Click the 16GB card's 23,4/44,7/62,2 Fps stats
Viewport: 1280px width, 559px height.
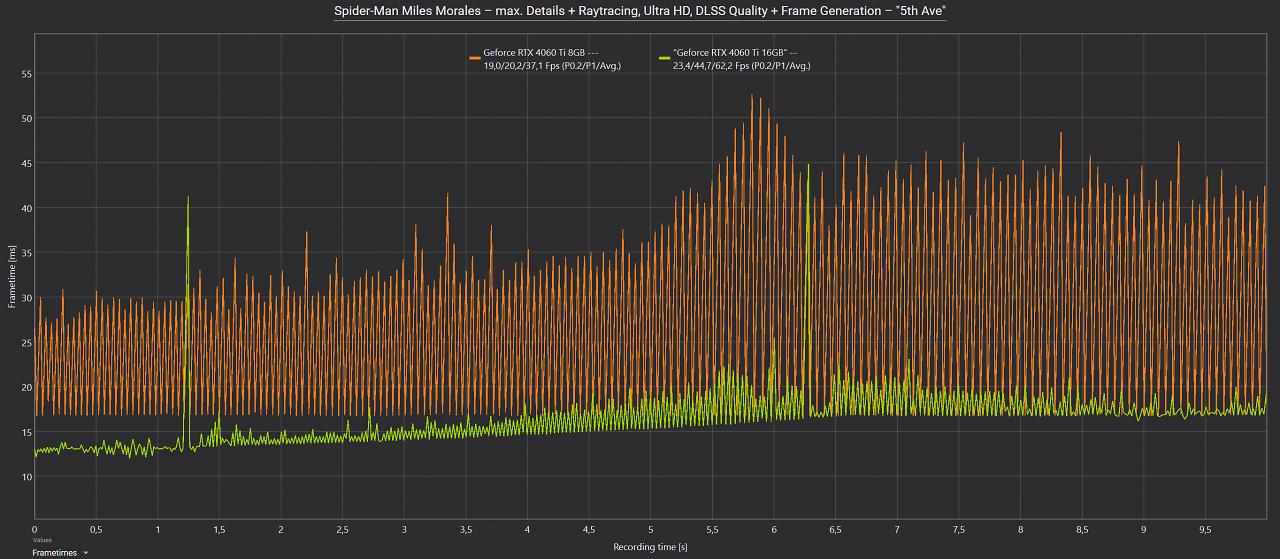pyautogui.click(x=741, y=65)
